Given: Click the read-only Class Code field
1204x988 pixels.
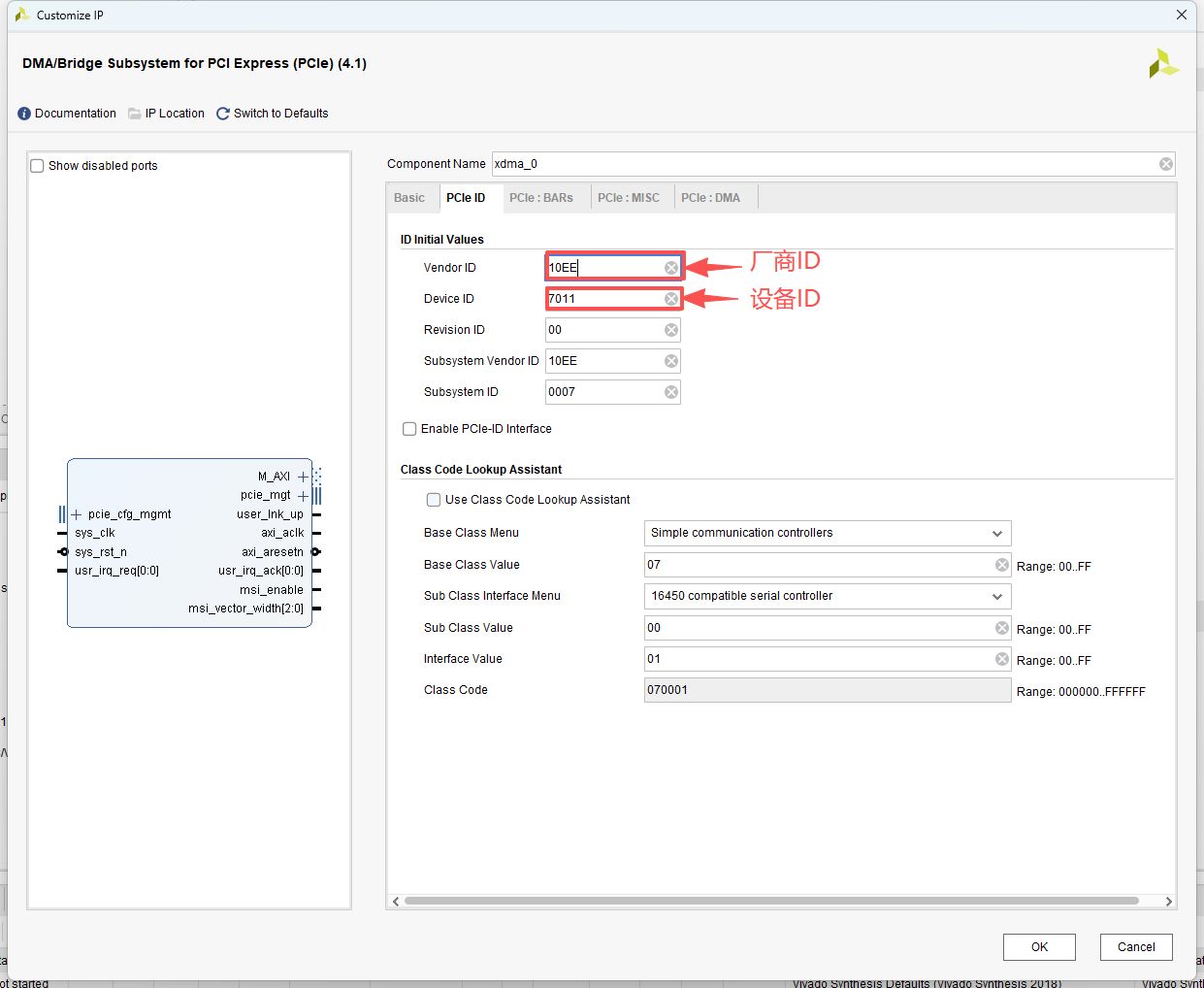Looking at the screenshot, I should 828,690.
